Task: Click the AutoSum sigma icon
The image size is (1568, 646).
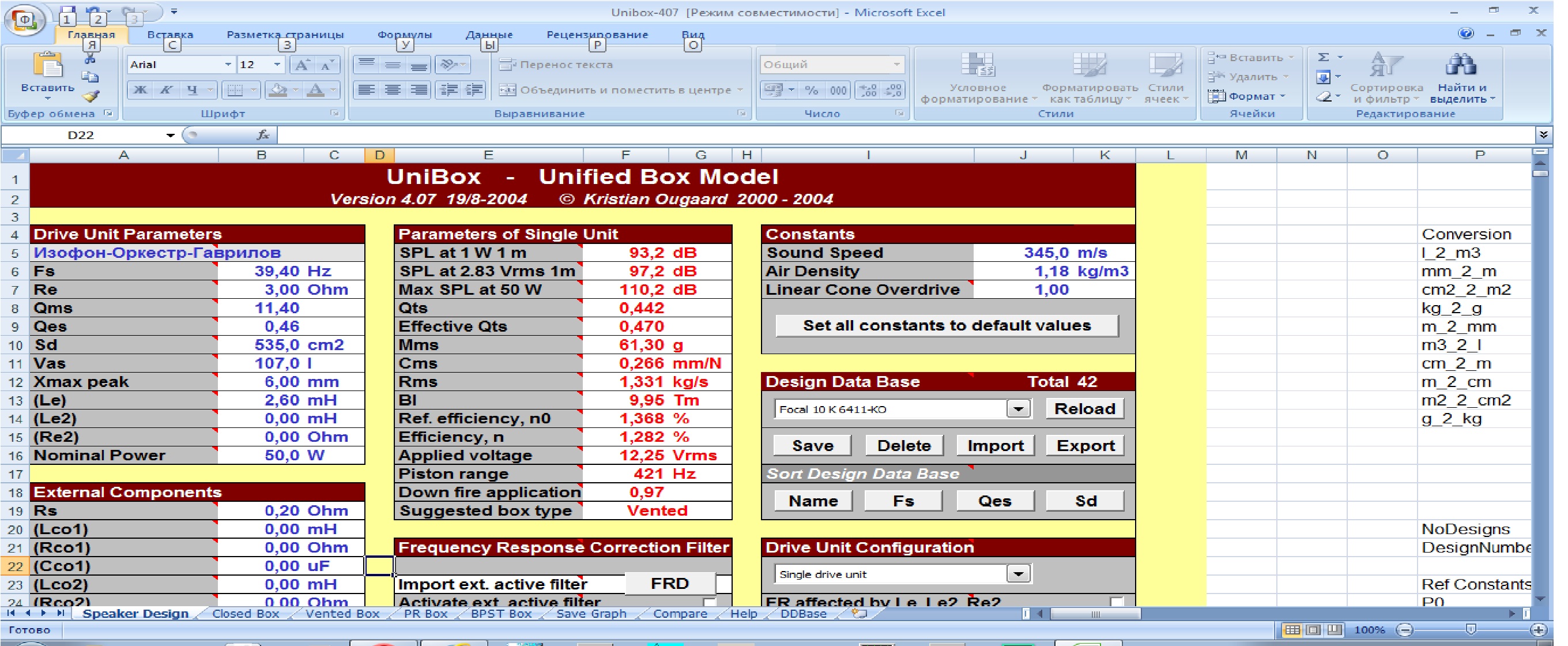Action: (1324, 57)
